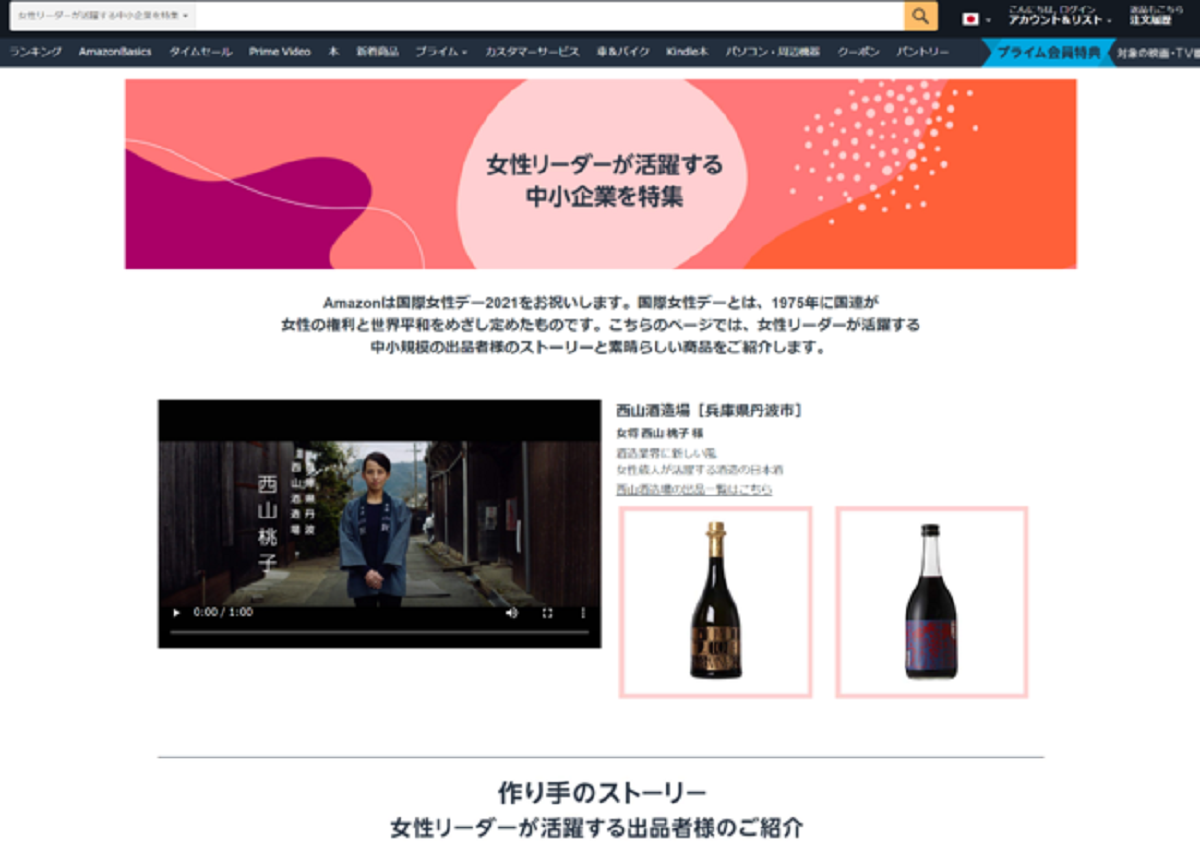Open 新着商品 navigation link
This screenshot has height=858, width=1200.
pyautogui.click(x=377, y=52)
